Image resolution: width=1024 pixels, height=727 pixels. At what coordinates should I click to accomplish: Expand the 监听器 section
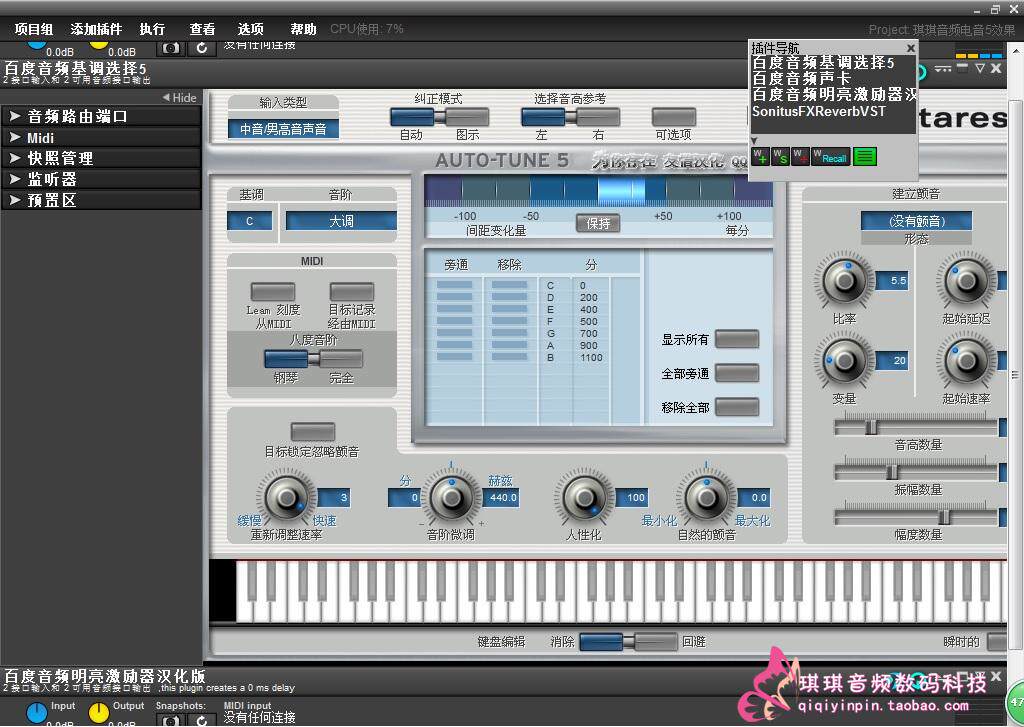click(101, 179)
